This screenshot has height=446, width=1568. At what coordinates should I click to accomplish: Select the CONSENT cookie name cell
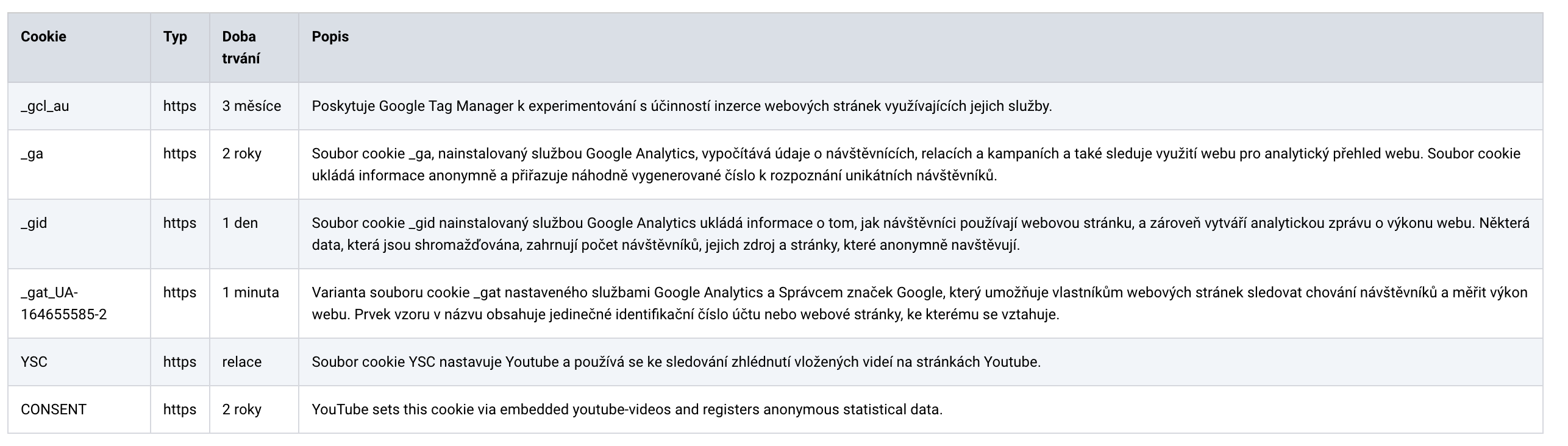point(54,409)
